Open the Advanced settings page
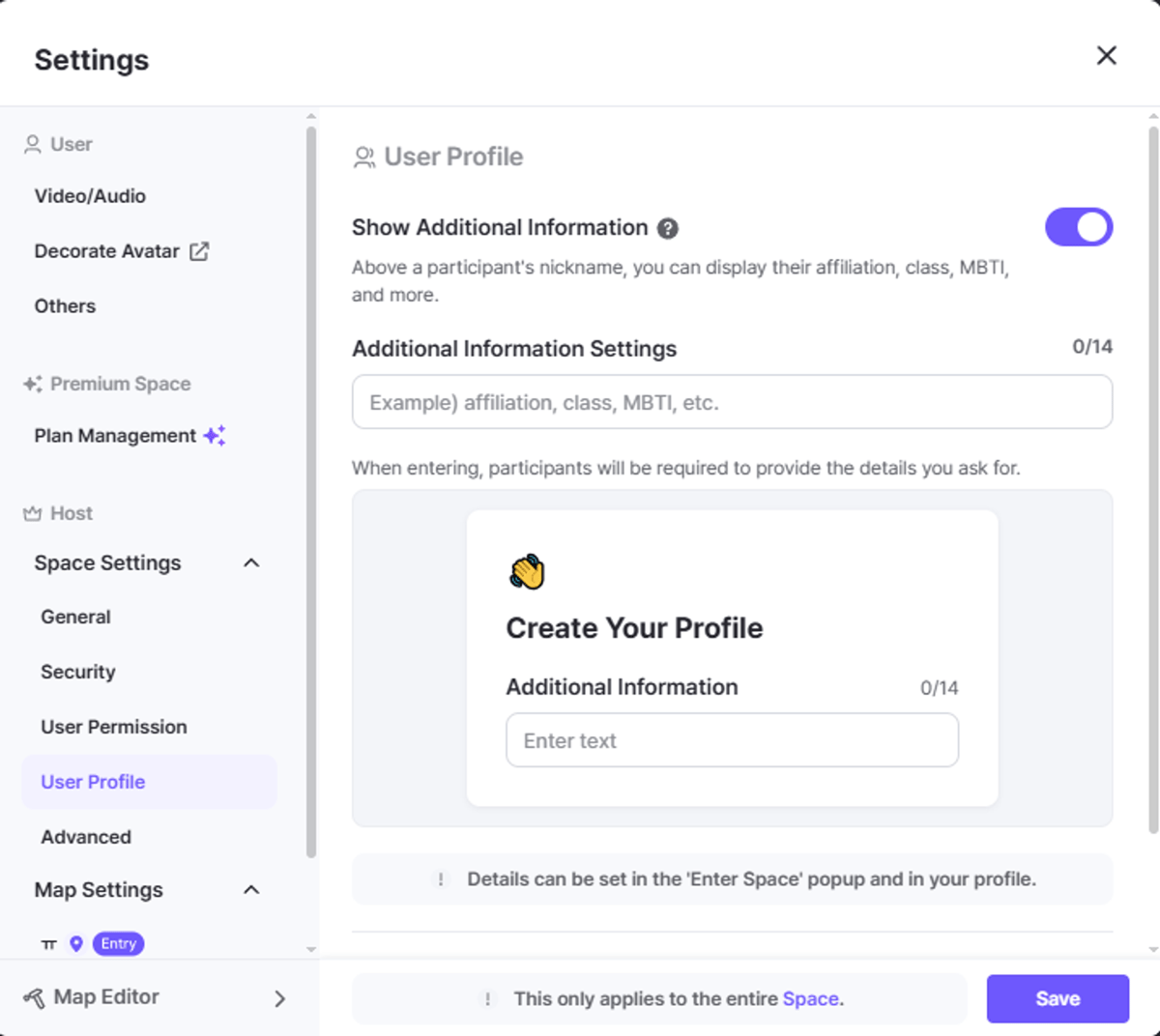Image resolution: width=1160 pixels, height=1036 pixels. 86,837
